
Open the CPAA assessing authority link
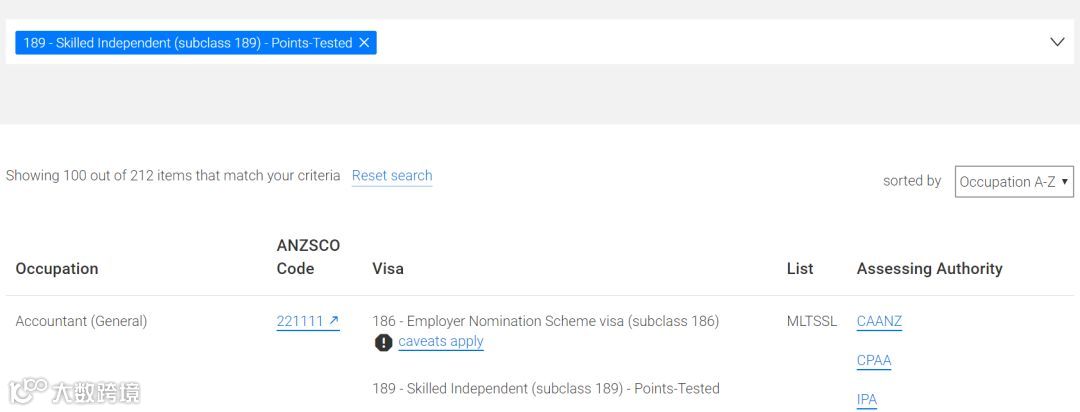[x=874, y=361]
